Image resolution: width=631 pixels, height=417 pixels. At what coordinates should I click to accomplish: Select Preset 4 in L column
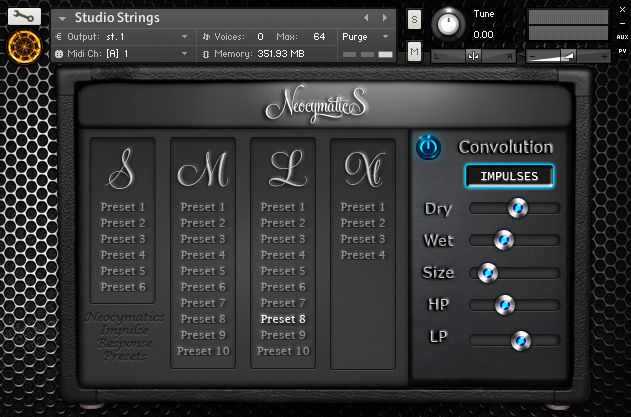(283, 255)
